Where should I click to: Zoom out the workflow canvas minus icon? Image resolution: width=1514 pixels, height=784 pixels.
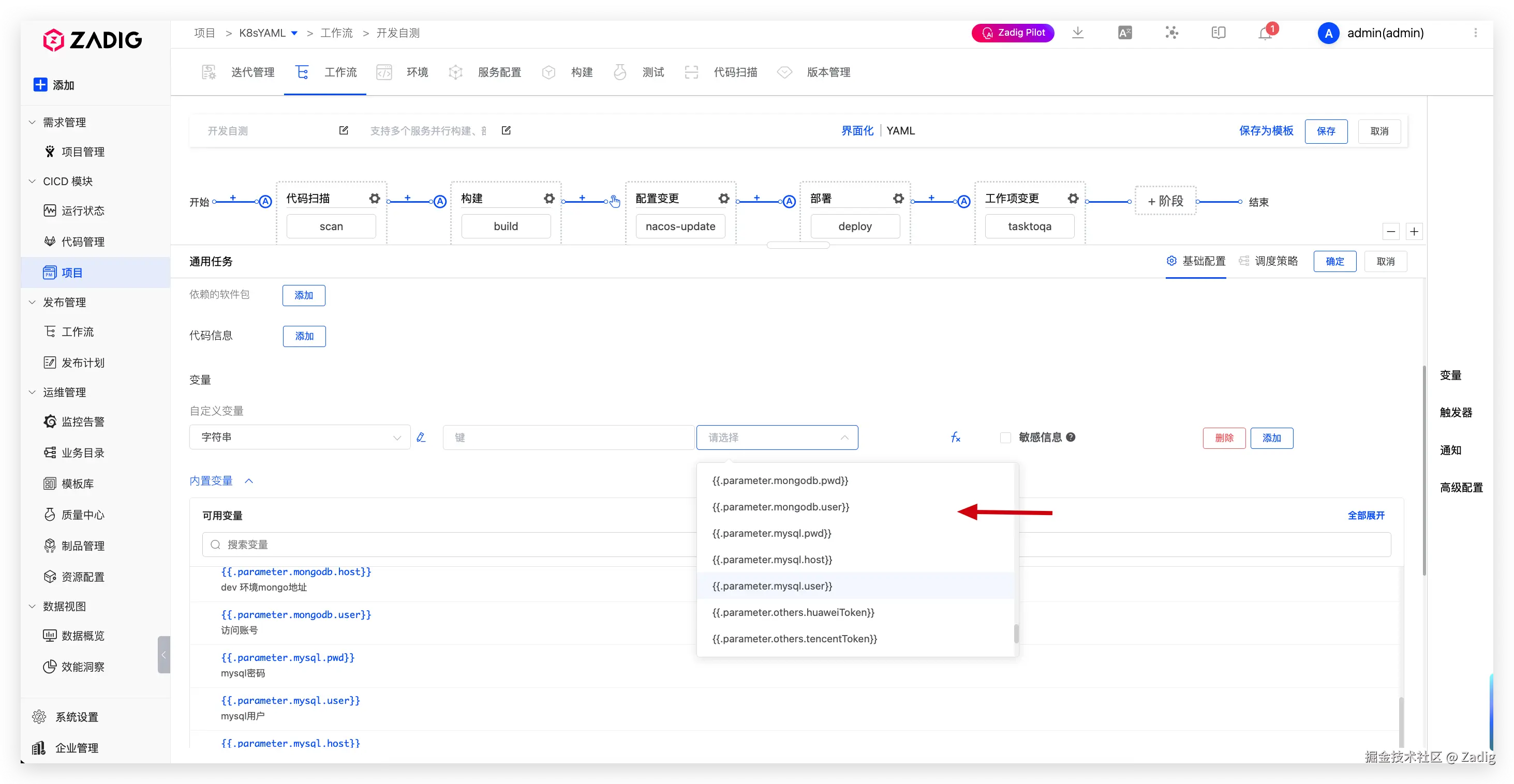(1390, 231)
